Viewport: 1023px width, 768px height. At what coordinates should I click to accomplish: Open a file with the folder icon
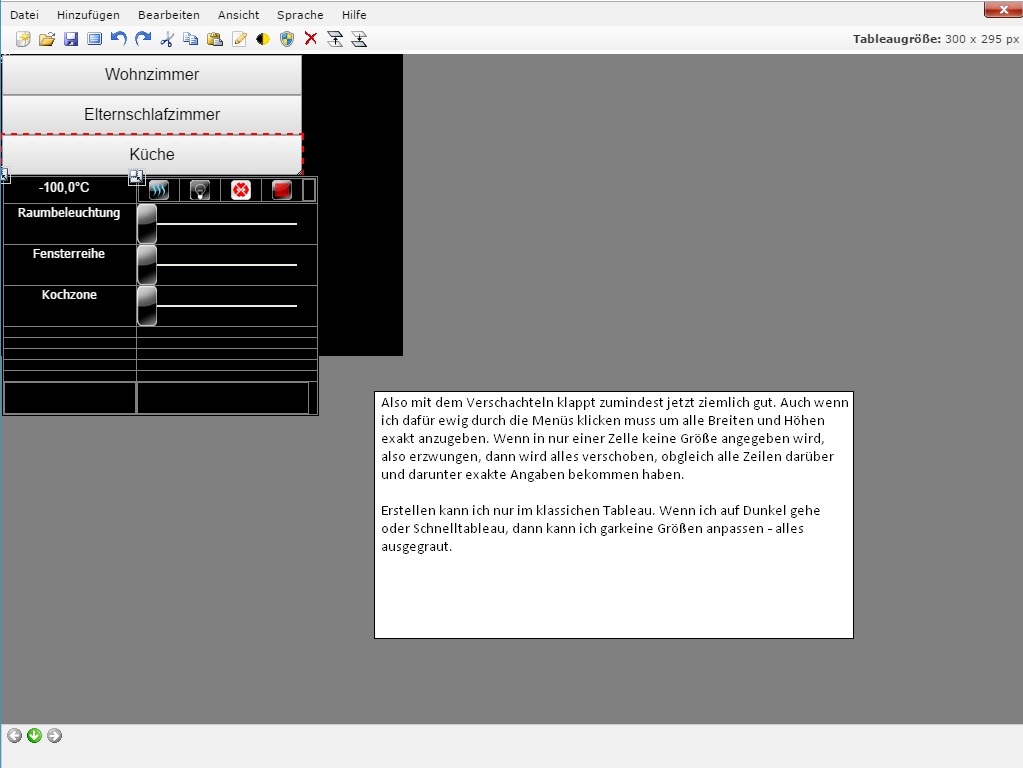pyautogui.click(x=46, y=39)
